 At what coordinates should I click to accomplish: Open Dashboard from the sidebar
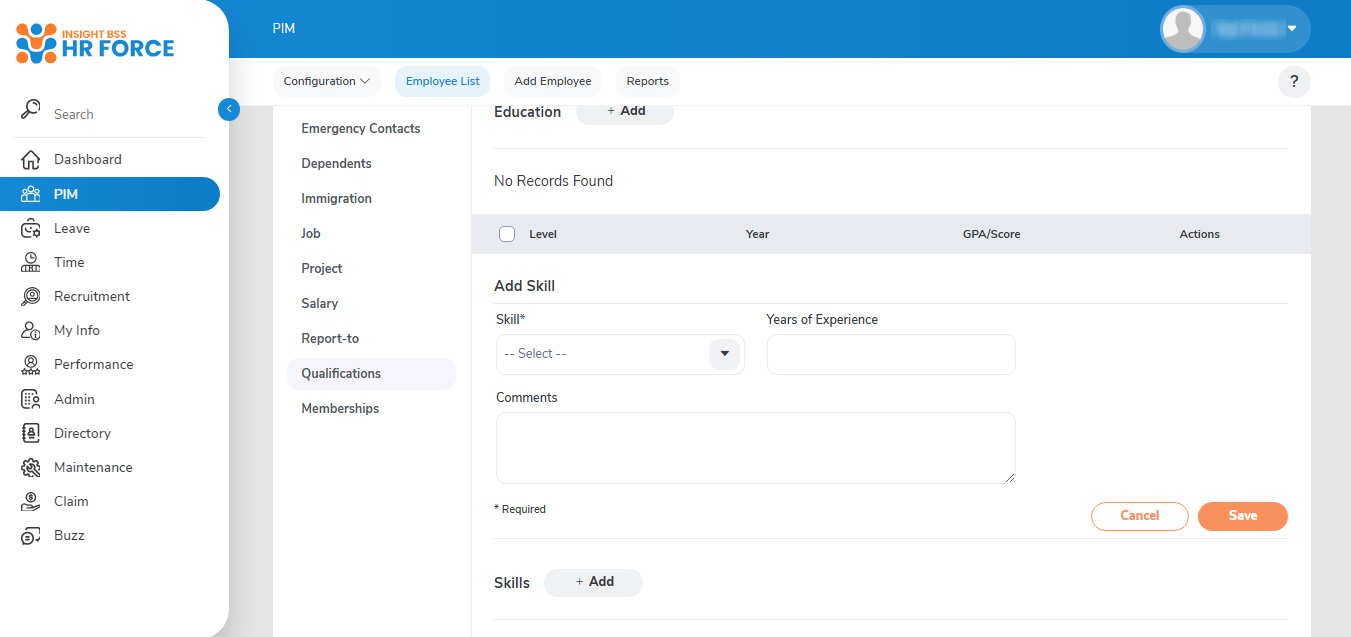pyautogui.click(x=88, y=159)
